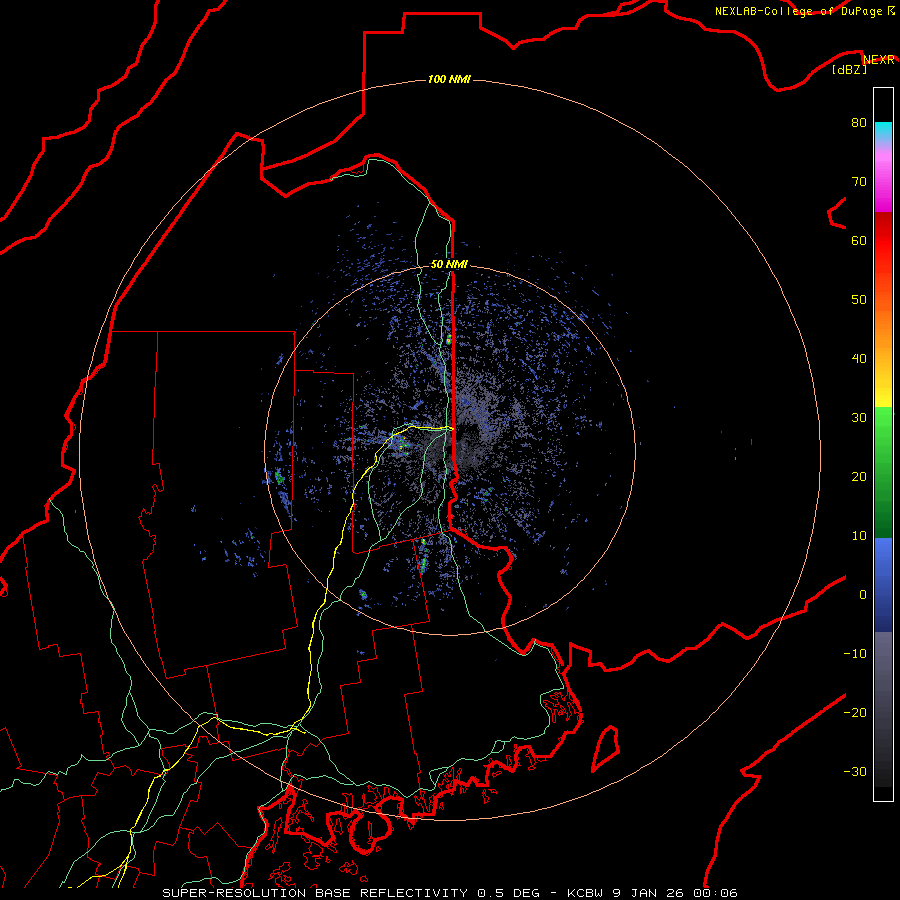Click the NEXR label above the scale
This screenshot has height=900, width=900.
[879, 60]
